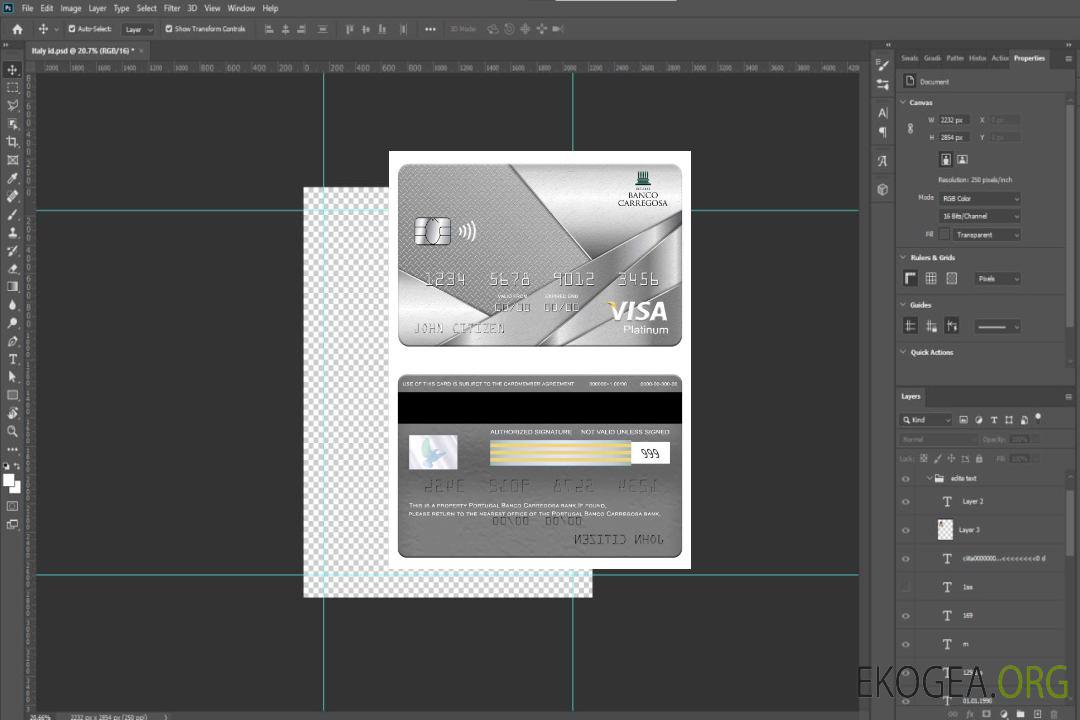1080x720 pixels.
Task: Open the layer filter Kind dropdown
Action: coord(926,420)
